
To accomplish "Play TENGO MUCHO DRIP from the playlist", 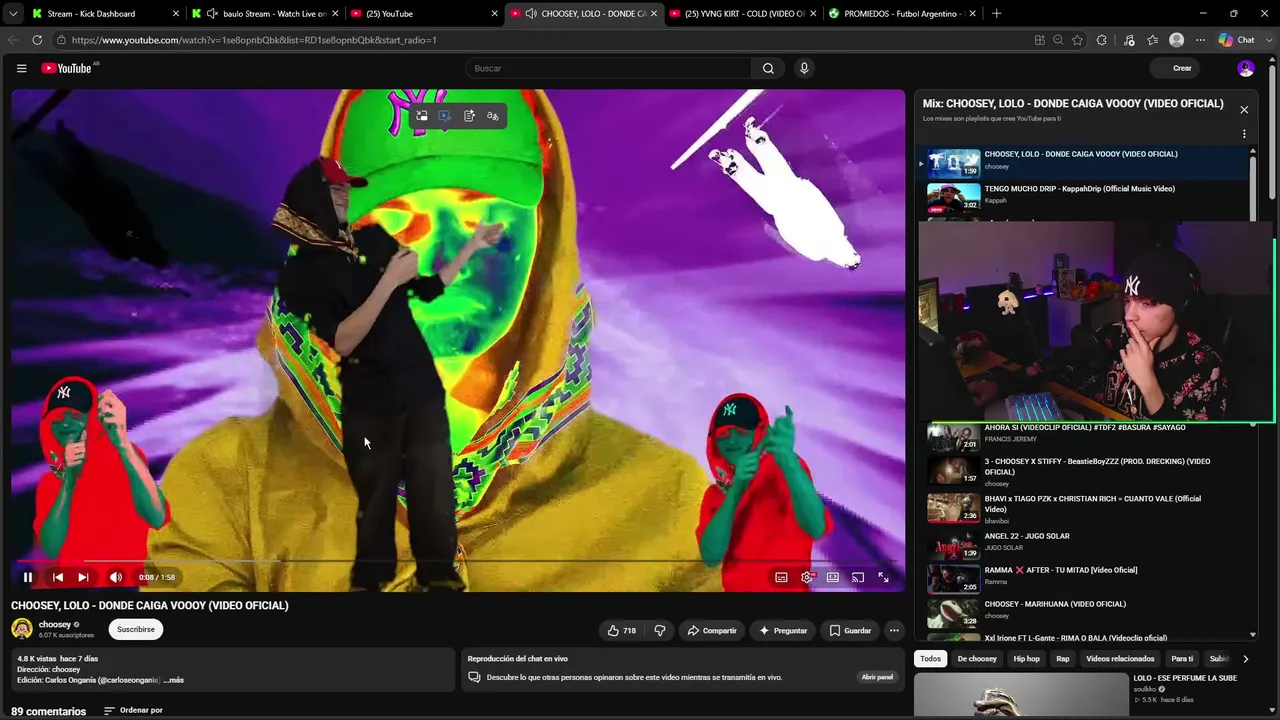I will pyautogui.click(x=1084, y=197).
